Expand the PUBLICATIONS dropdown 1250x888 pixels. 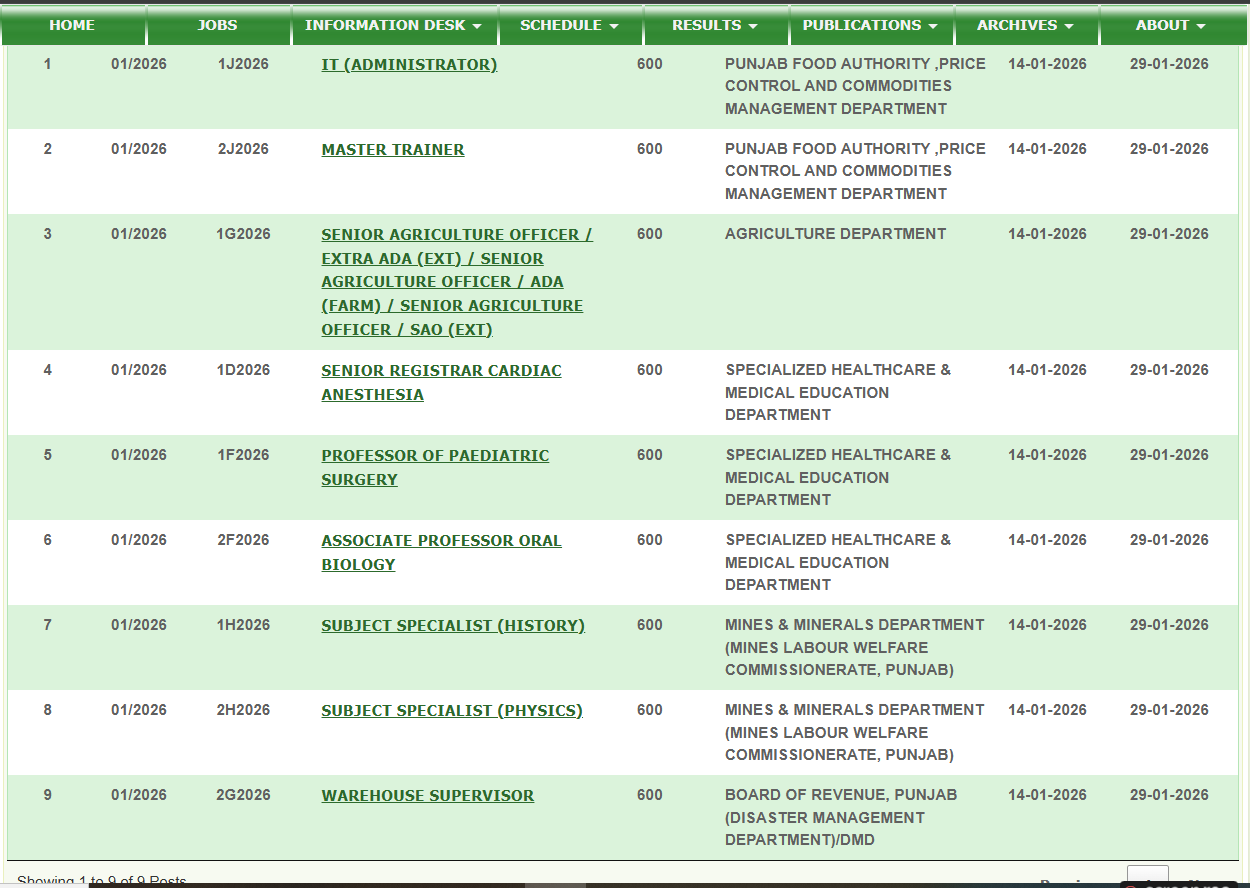[x=870, y=24]
